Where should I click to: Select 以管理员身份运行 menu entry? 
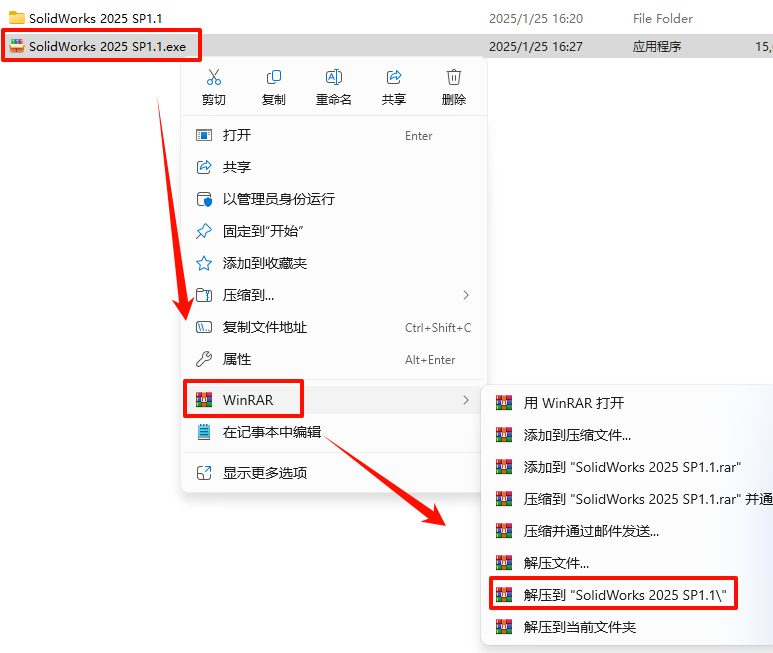(334, 199)
